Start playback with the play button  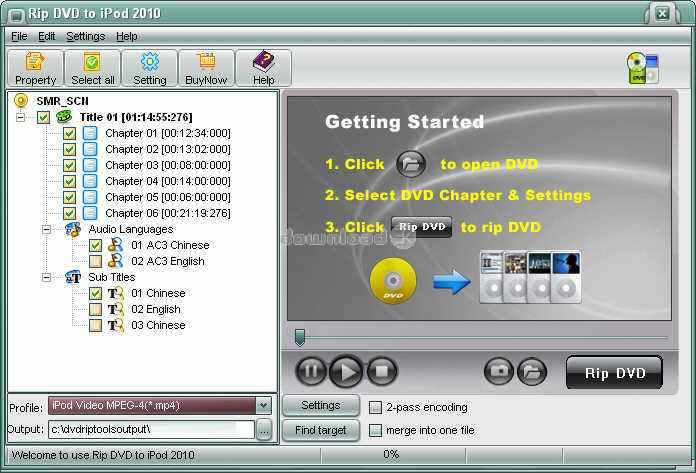click(x=346, y=372)
